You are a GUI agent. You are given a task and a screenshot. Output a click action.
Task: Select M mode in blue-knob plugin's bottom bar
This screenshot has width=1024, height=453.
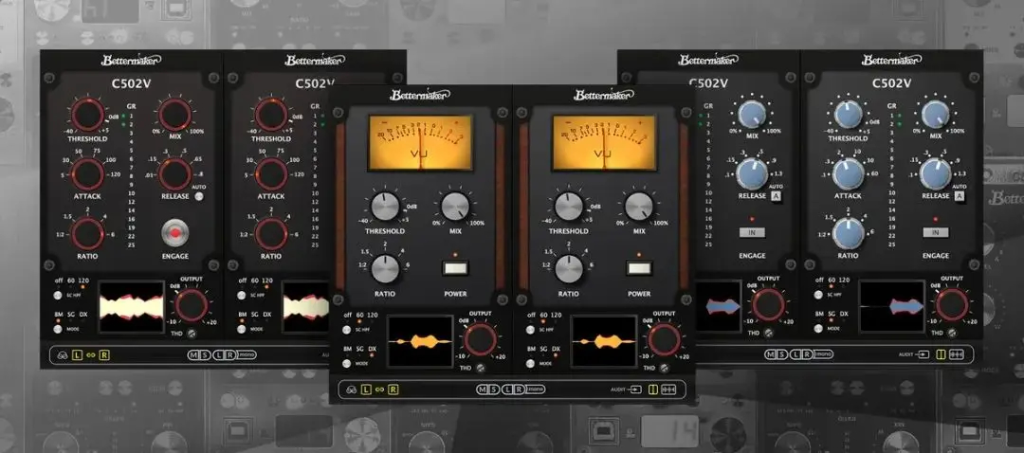point(771,354)
